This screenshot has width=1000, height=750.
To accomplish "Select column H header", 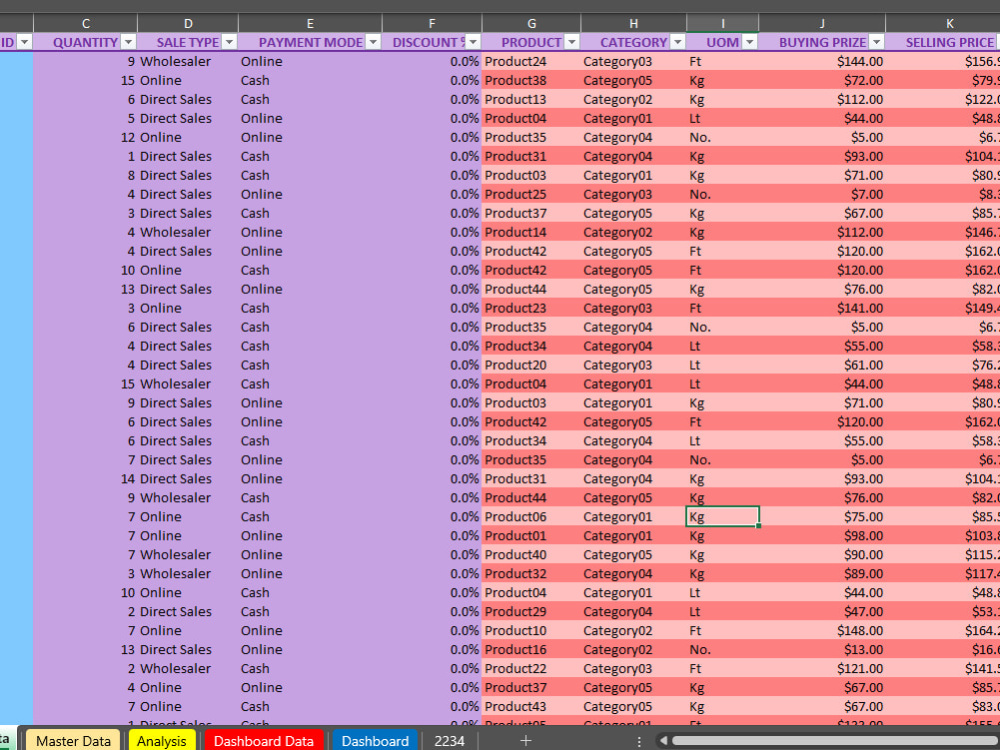I will 633,24.
